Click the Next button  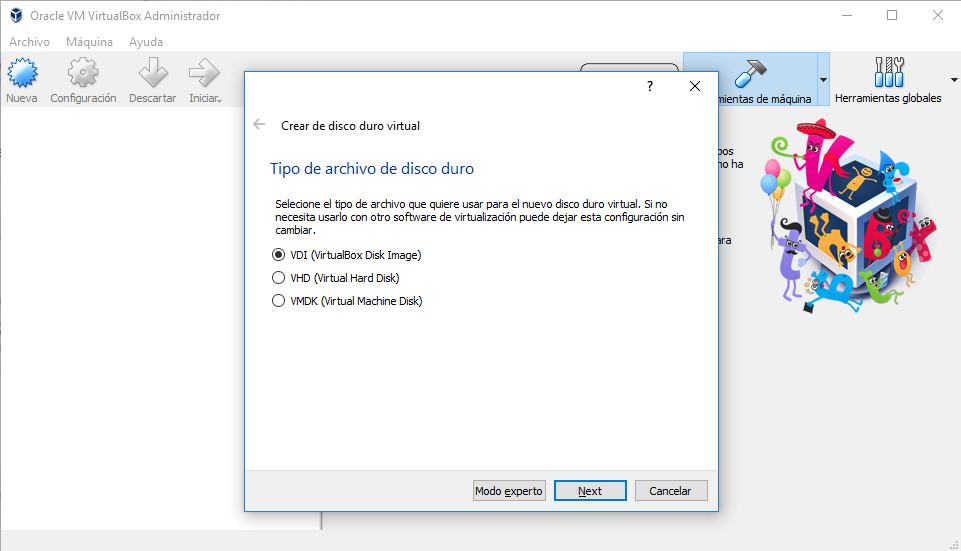[590, 491]
